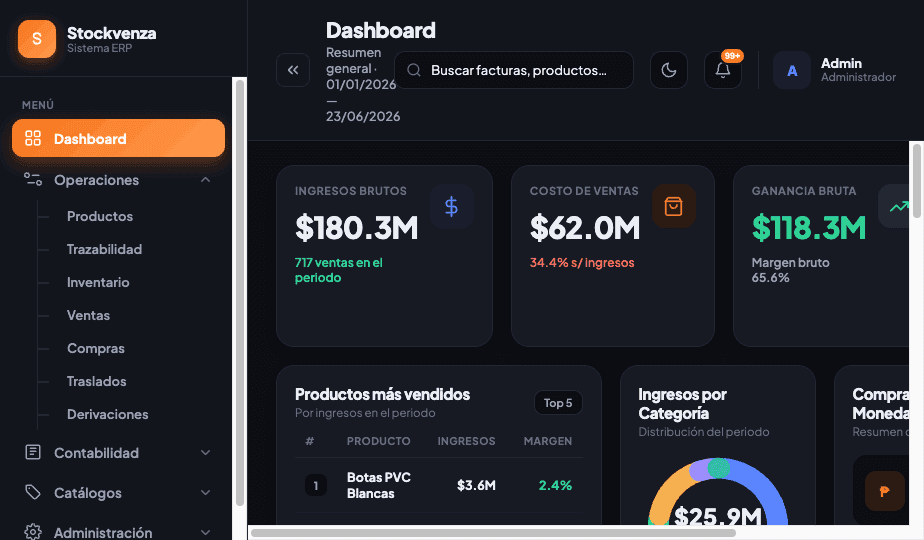Open Productos under Operaciones

click(100, 216)
